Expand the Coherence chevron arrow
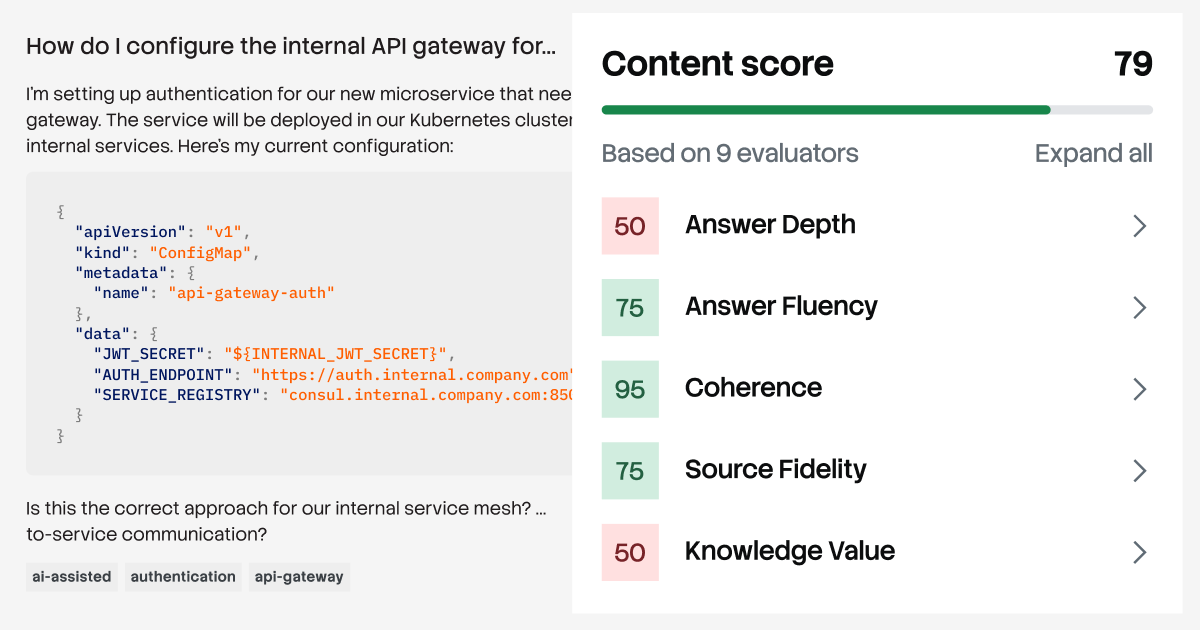 pos(1139,389)
